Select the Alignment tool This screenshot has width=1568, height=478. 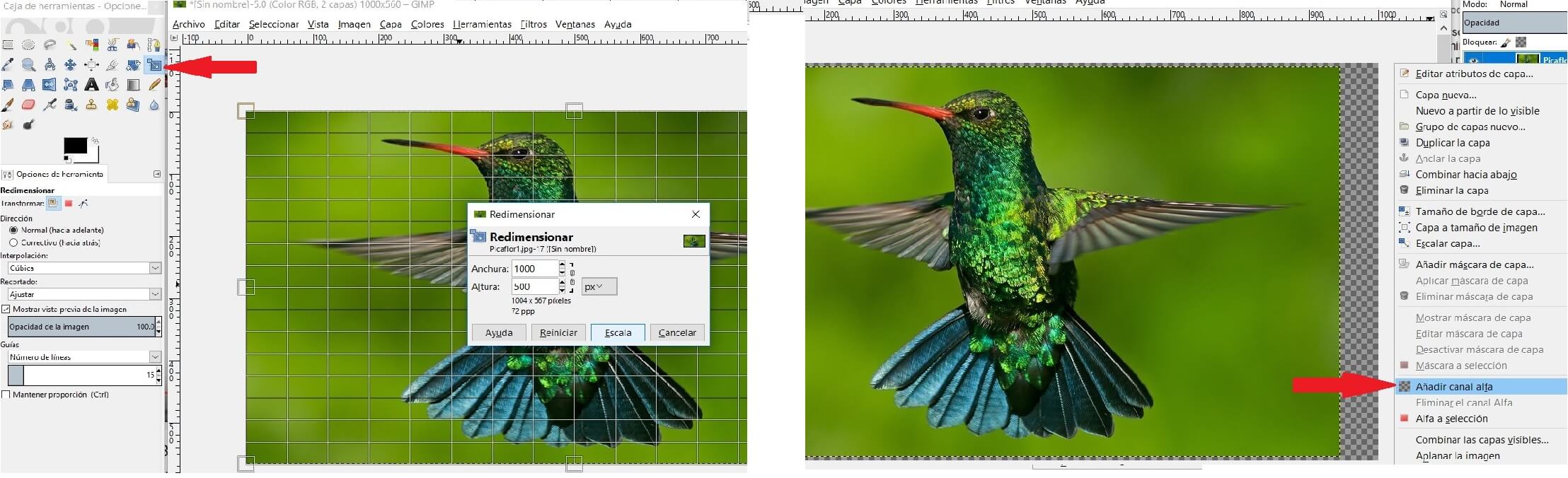[x=91, y=65]
